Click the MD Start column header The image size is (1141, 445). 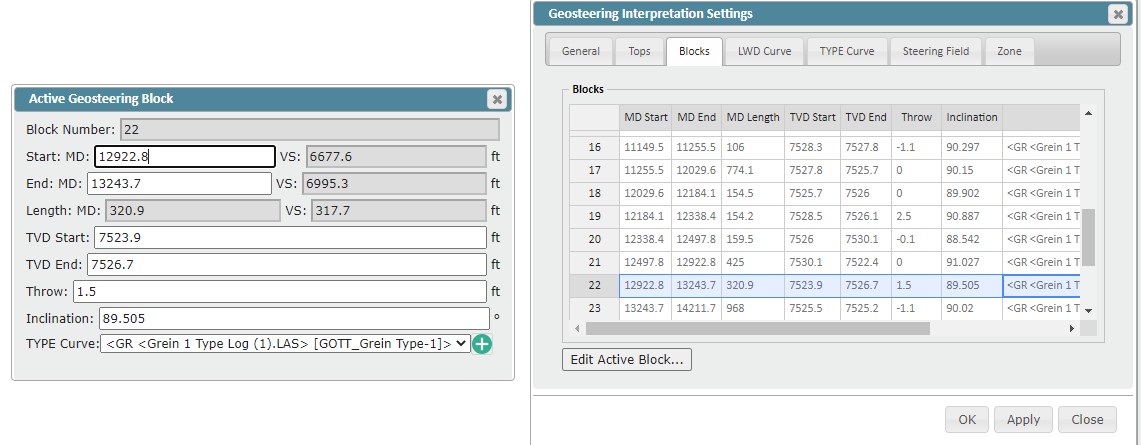(645, 117)
